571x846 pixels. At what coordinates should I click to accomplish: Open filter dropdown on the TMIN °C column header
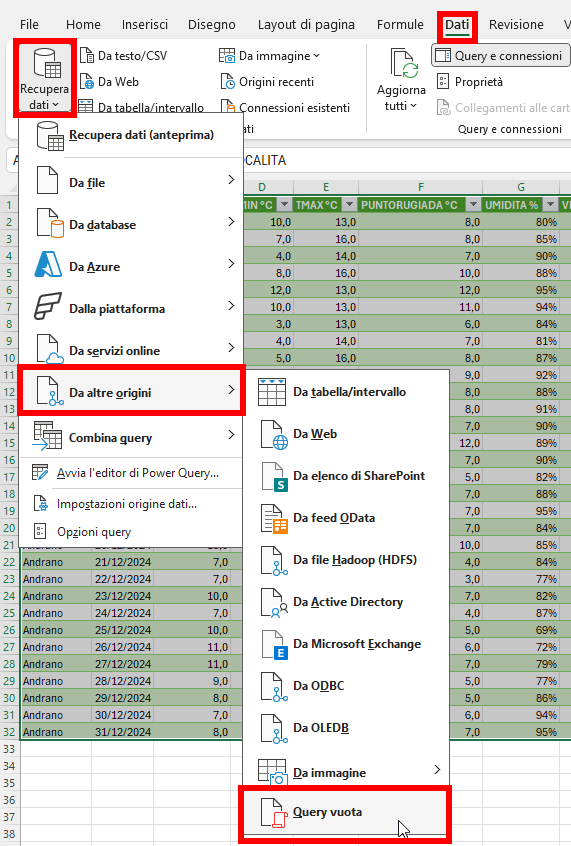click(x=284, y=205)
